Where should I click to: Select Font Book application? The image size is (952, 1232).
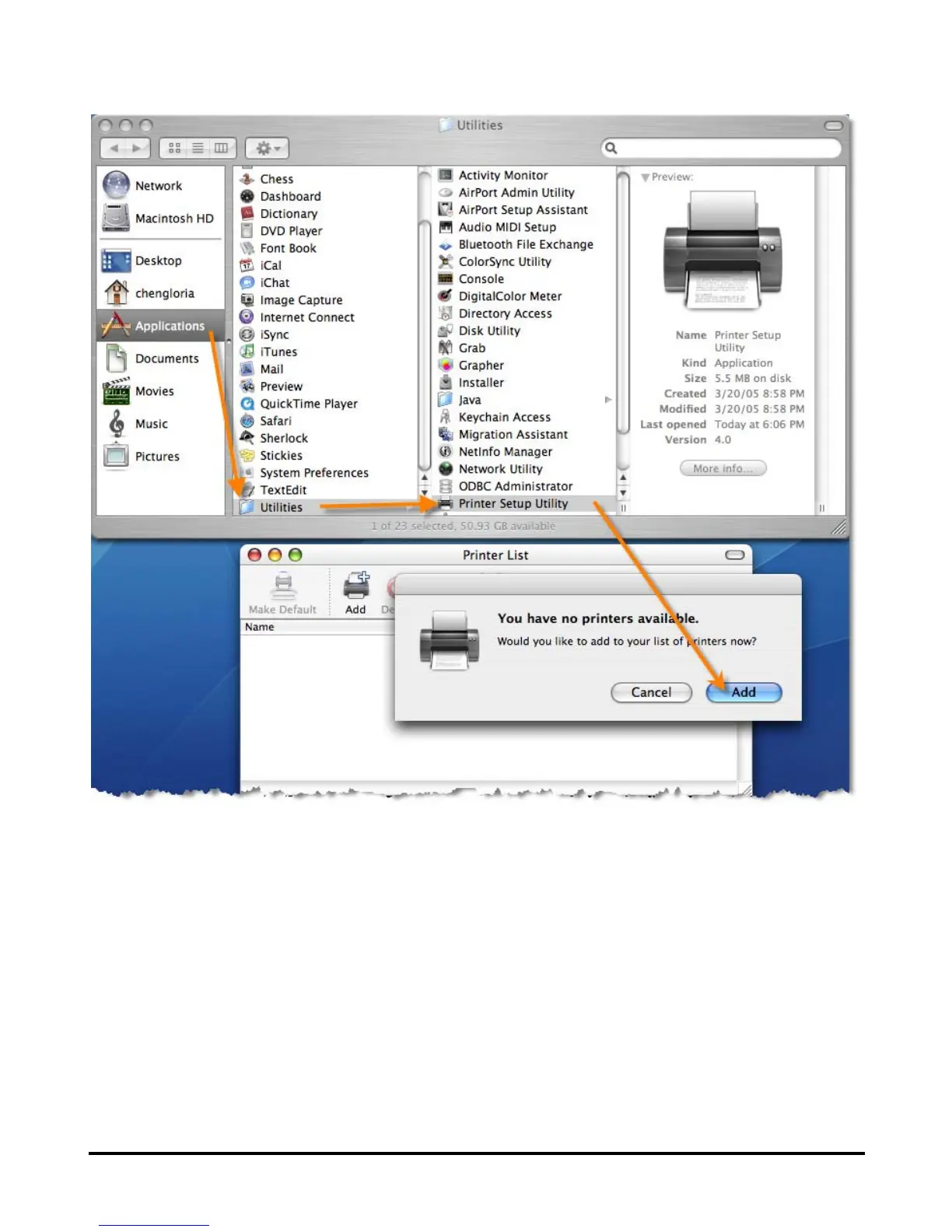(278, 248)
